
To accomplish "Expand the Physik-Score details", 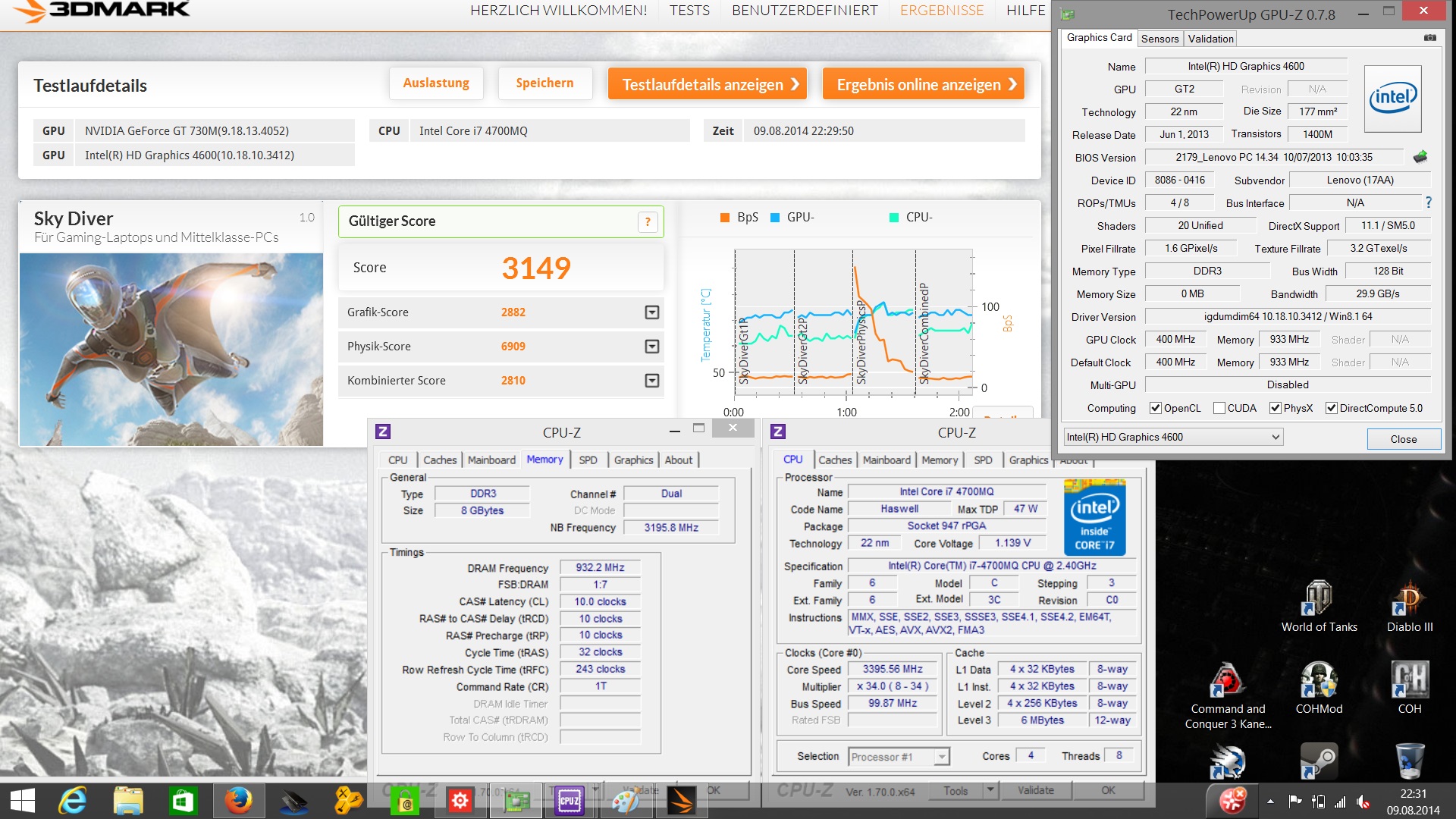I will tap(651, 347).
